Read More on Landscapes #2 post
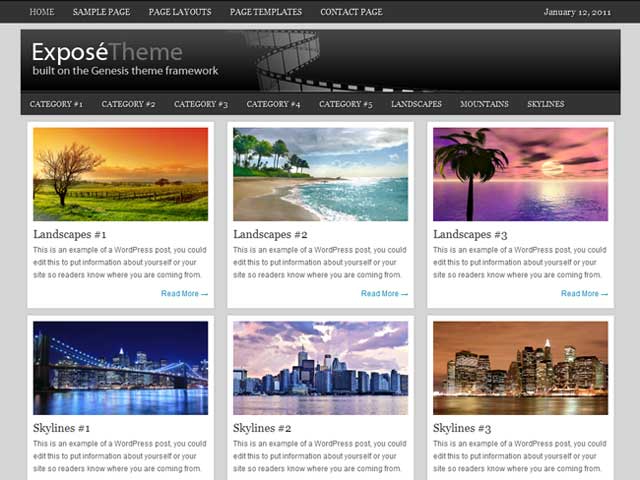Image resolution: width=640 pixels, height=480 pixels. tap(384, 293)
